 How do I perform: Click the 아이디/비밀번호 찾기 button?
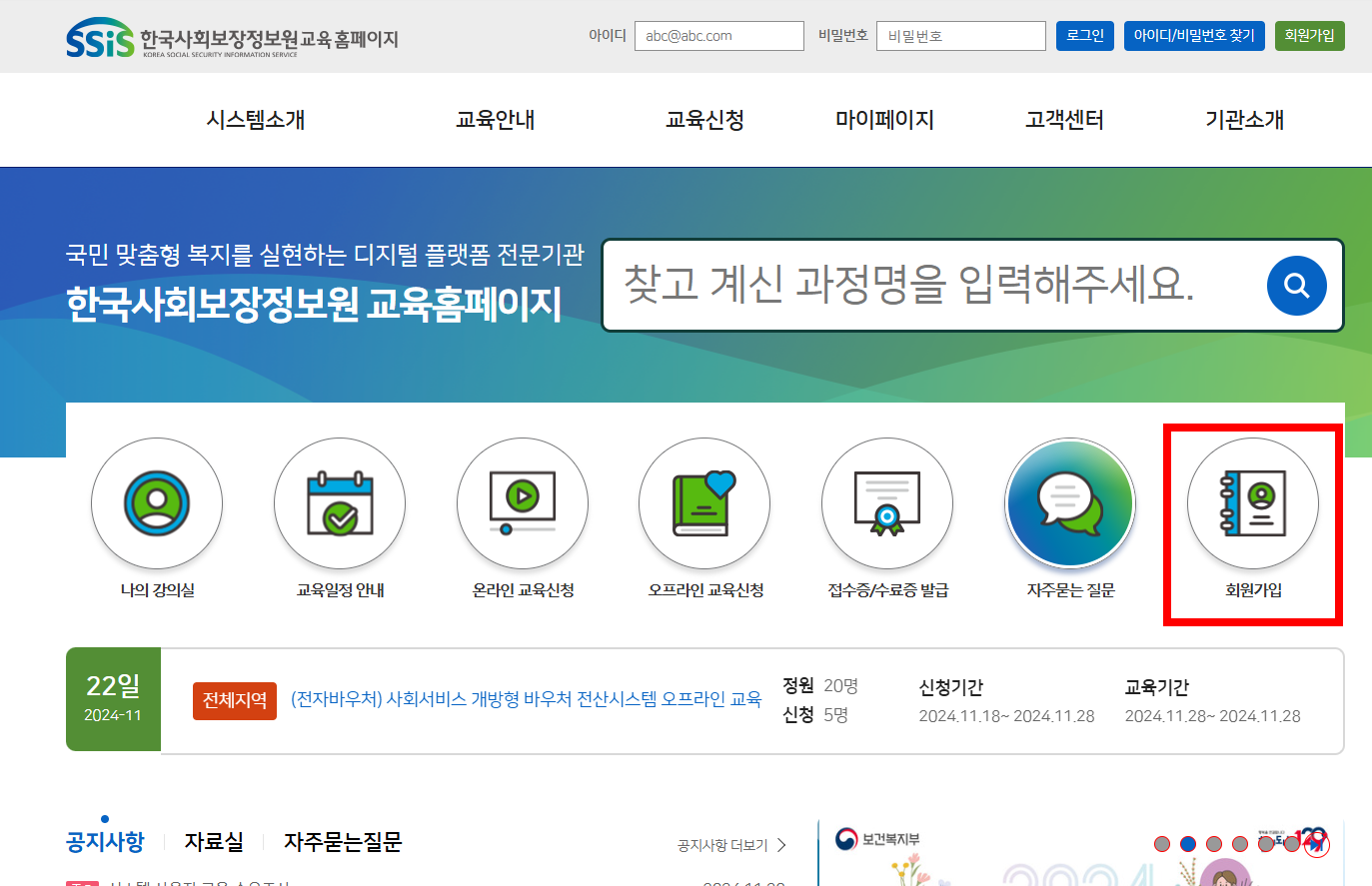pos(1194,35)
